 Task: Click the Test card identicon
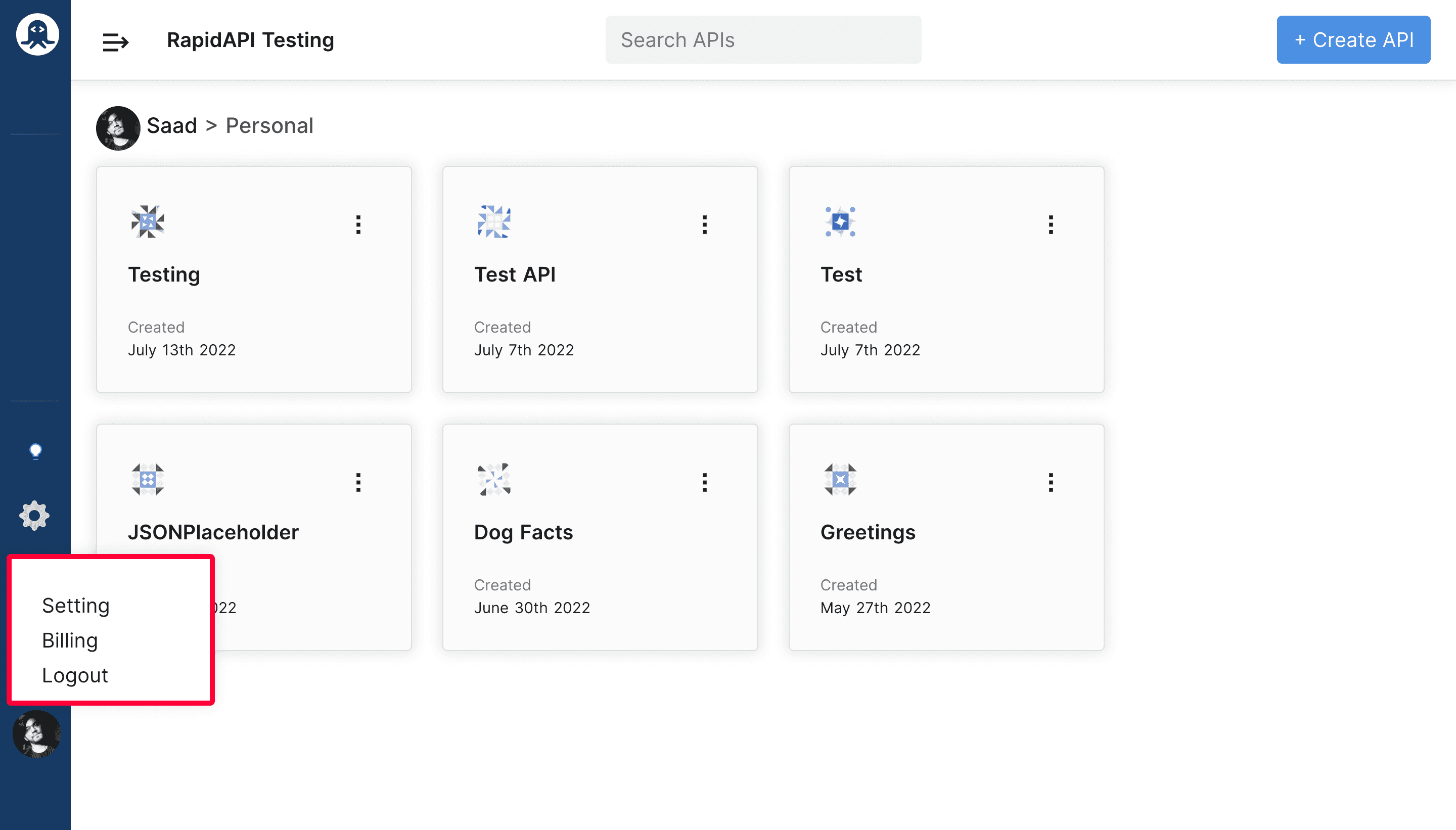point(840,222)
